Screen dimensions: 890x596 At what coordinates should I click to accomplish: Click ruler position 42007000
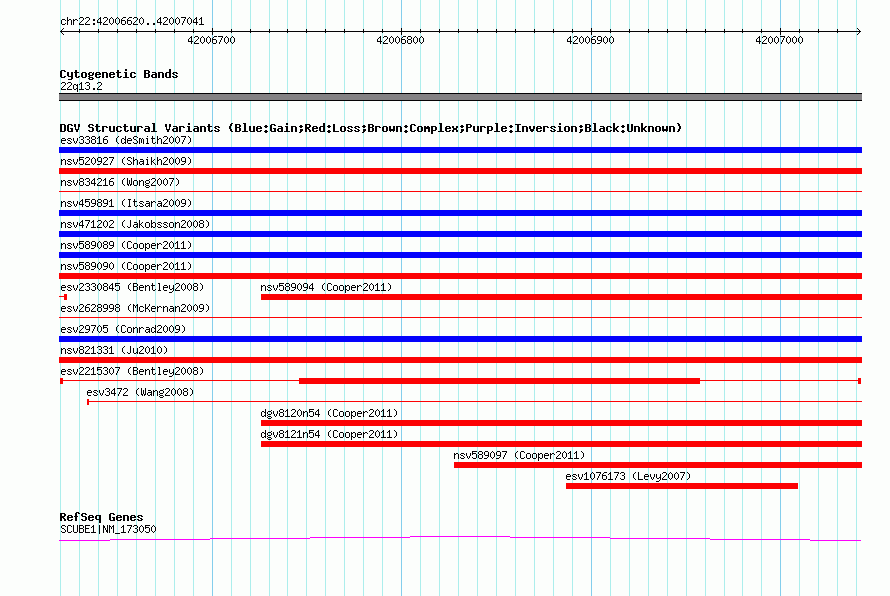coord(779,40)
